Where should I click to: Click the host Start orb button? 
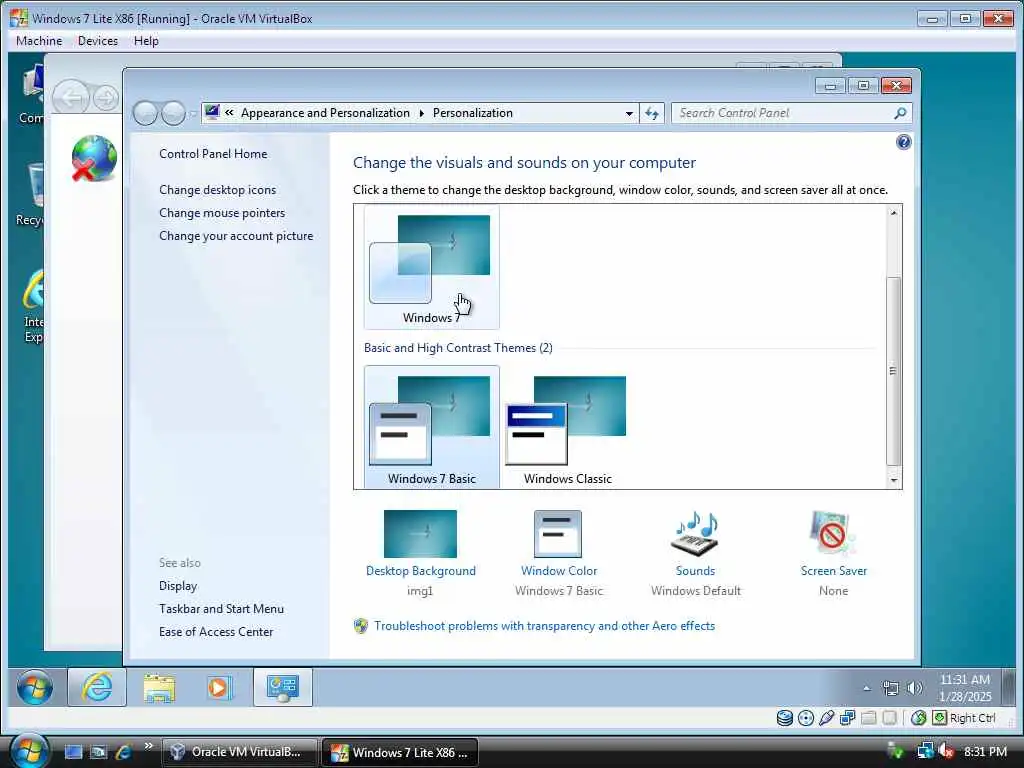click(x=29, y=751)
